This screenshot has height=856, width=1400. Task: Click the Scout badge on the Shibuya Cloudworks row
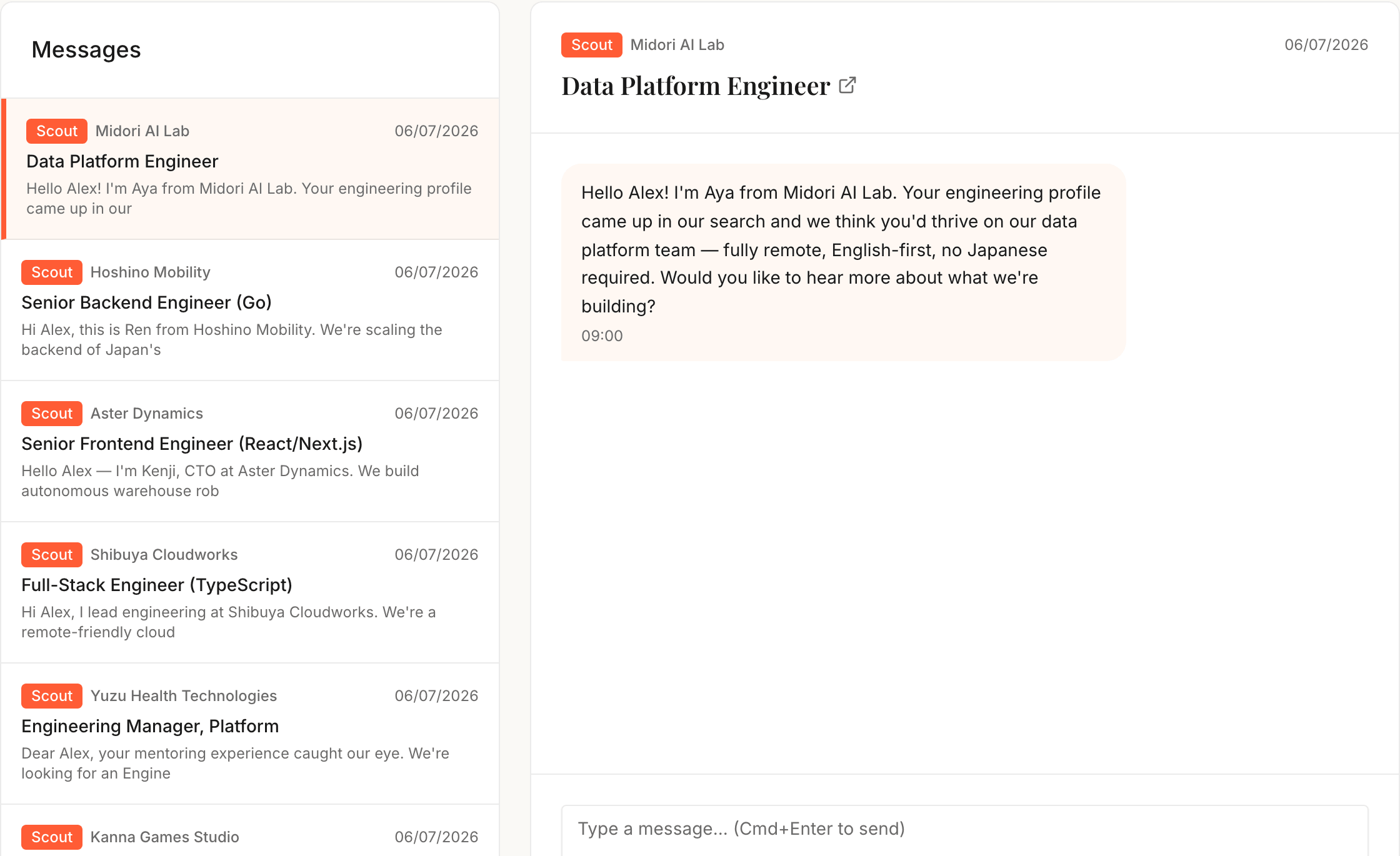[52, 555]
